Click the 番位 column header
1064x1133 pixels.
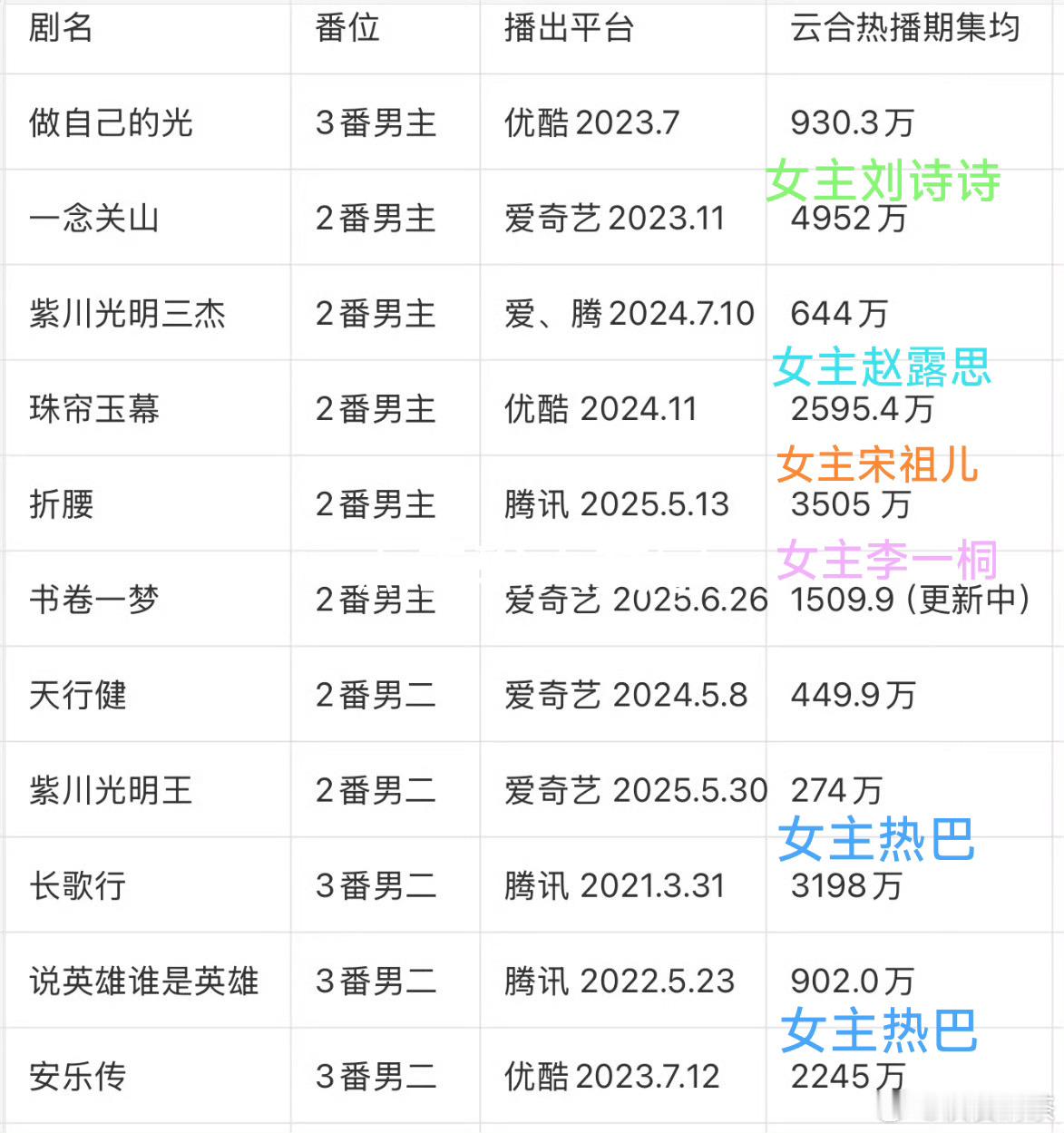point(347,28)
